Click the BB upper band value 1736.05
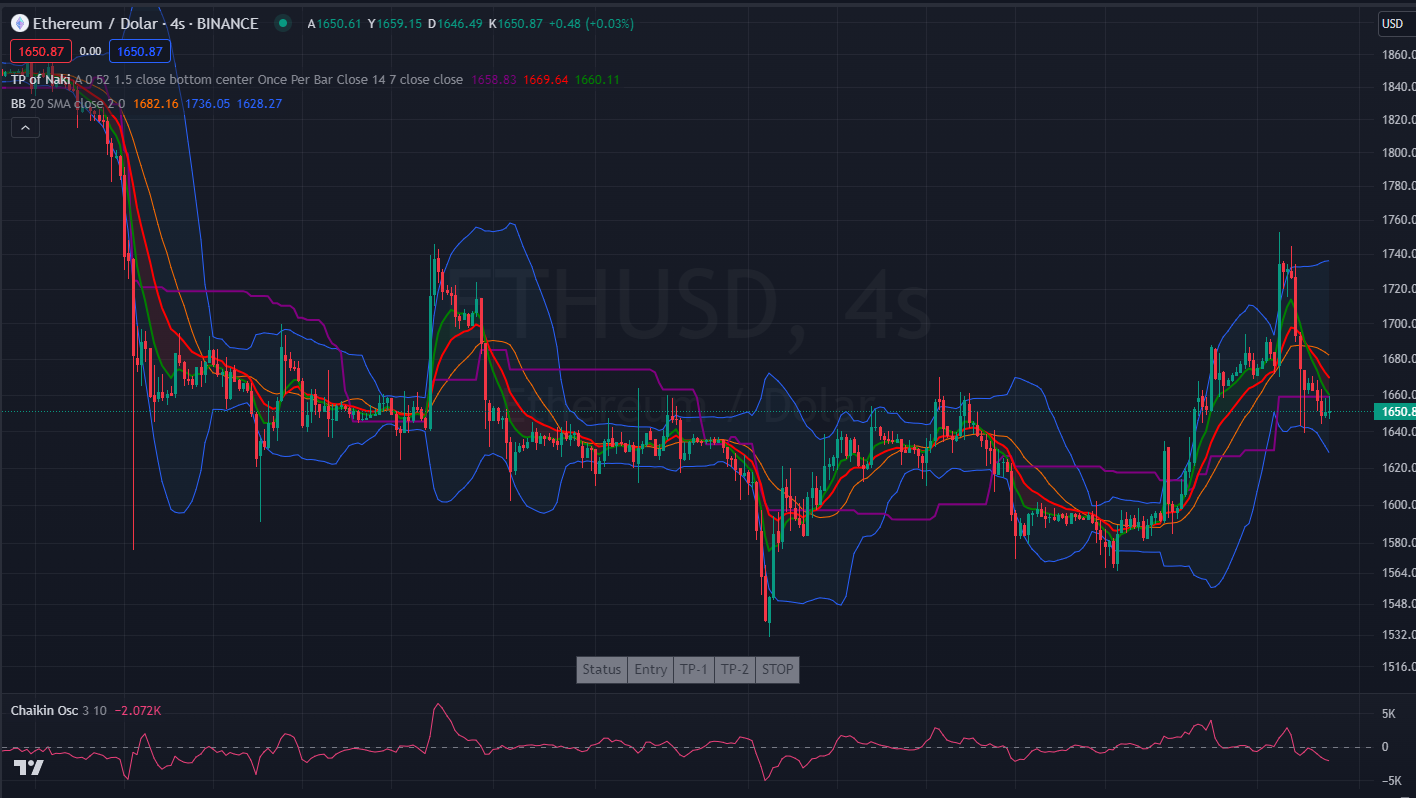 207,103
